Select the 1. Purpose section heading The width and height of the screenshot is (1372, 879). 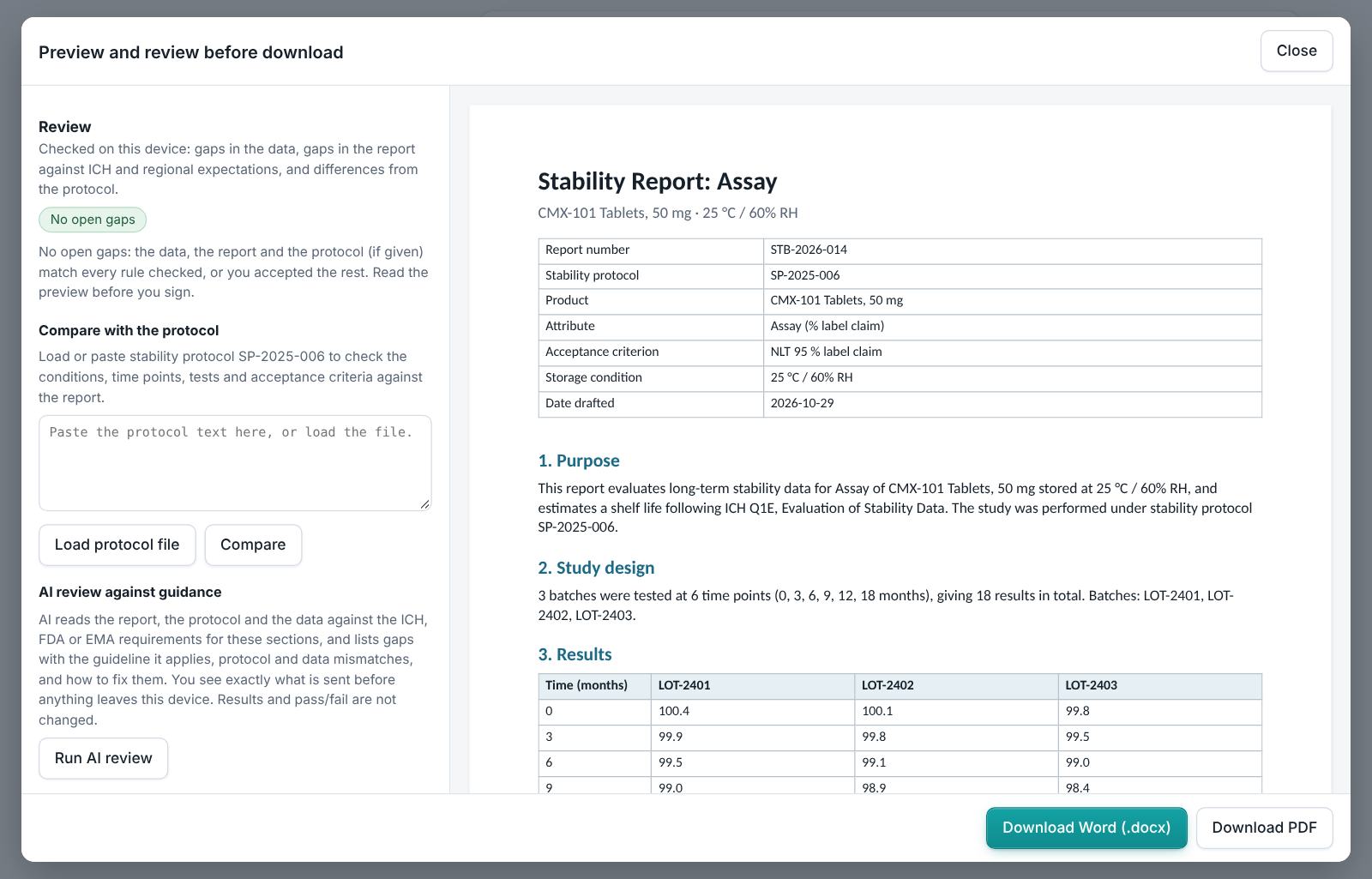coord(579,461)
